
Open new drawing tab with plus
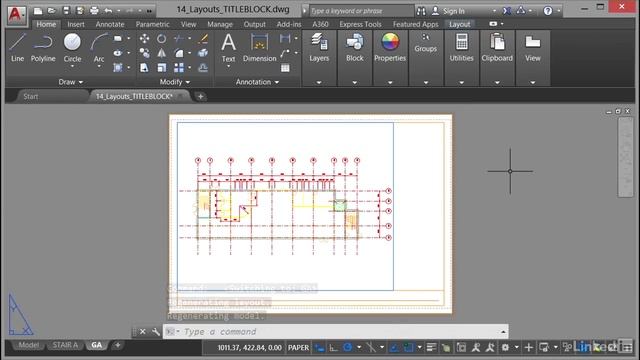point(200,97)
